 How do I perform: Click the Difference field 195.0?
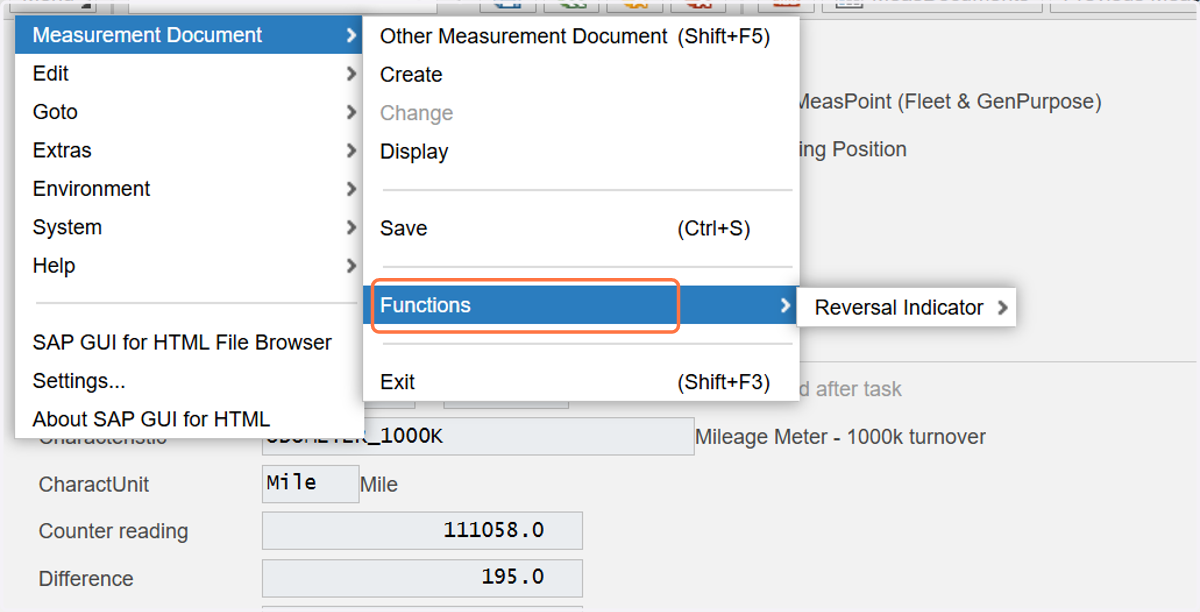tap(422, 578)
